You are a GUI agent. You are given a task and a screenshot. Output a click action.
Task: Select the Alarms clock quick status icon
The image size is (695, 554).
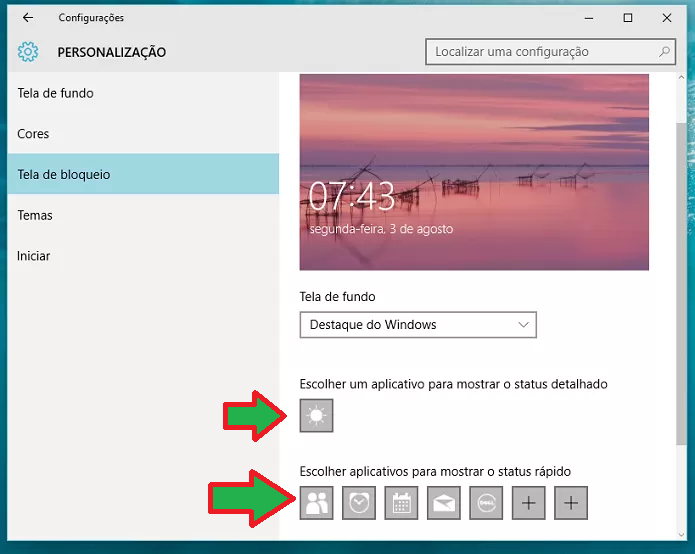click(x=359, y=503)
